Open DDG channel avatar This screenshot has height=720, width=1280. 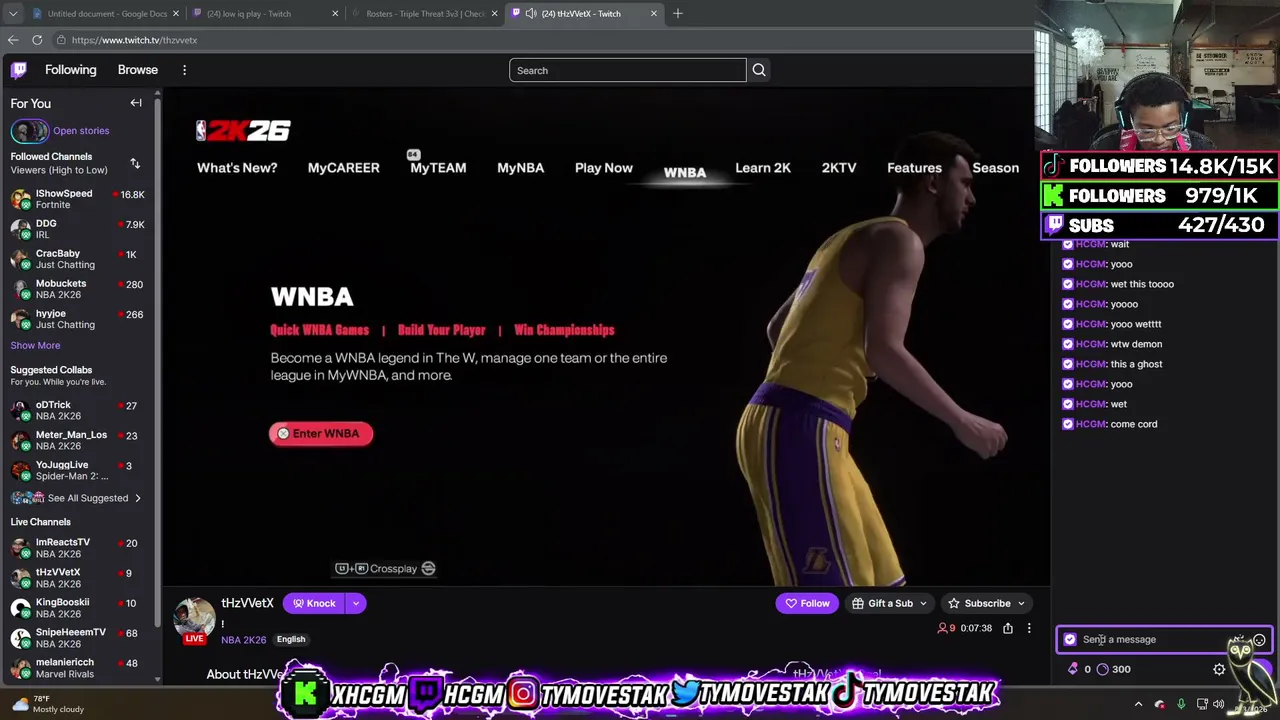pyautogui.click(x=21, y=229)
